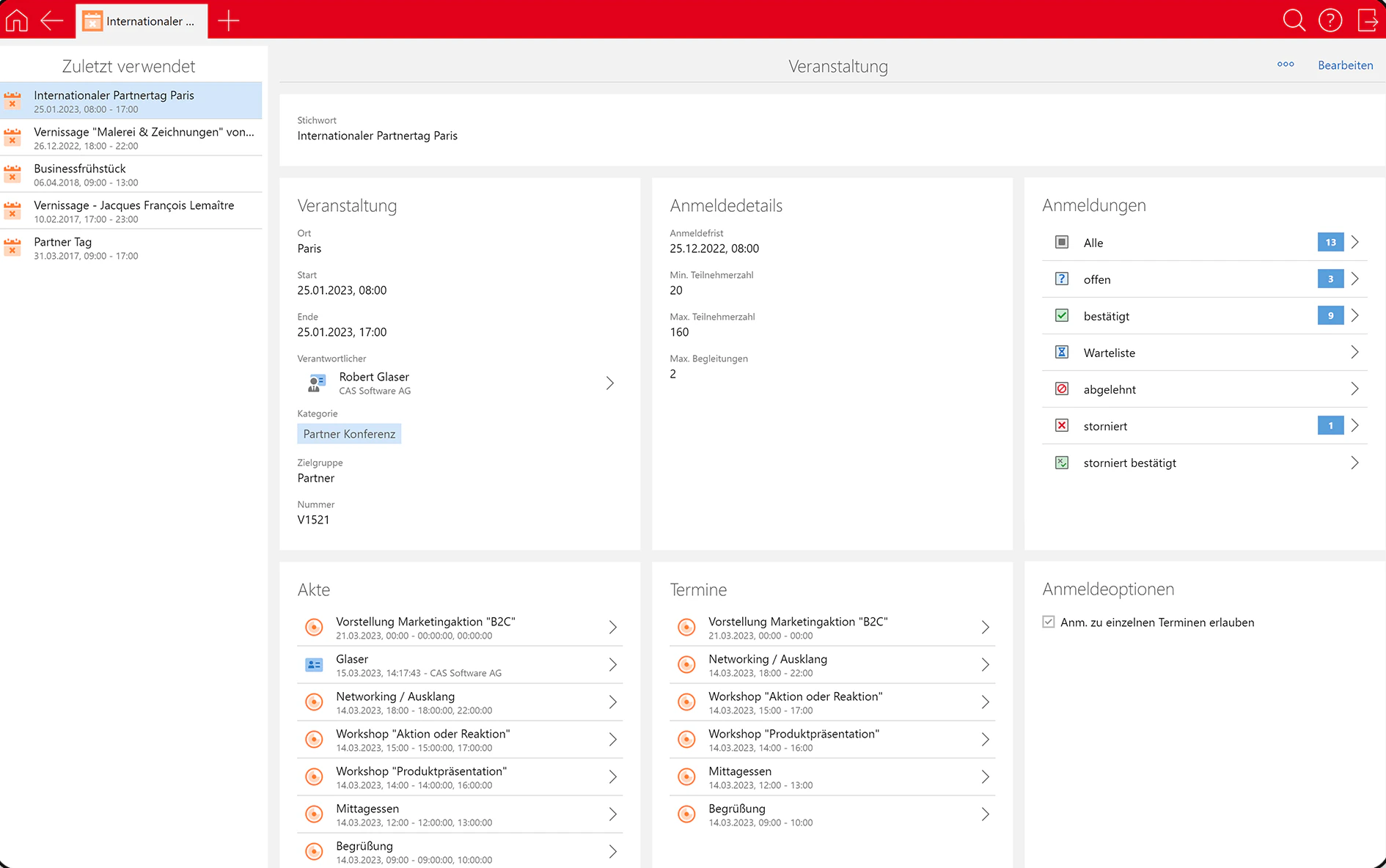Toggle Anm. zu einzelnen Terminen erlauben checkbox

1049,622
